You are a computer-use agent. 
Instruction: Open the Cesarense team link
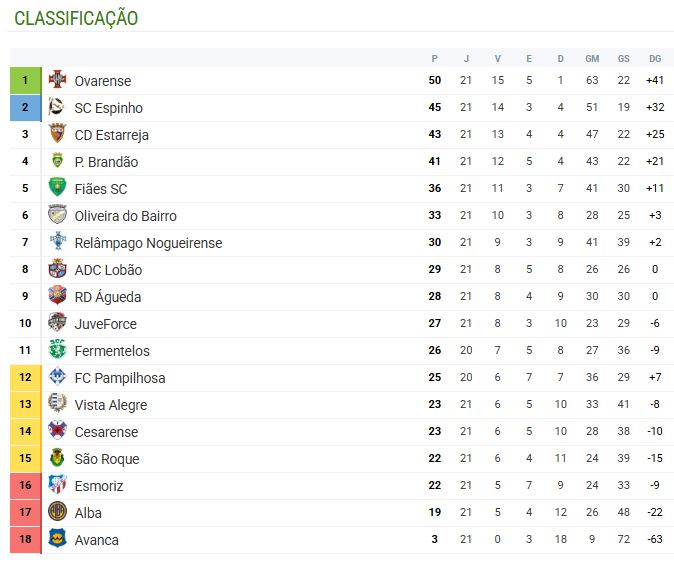(106, 432)
